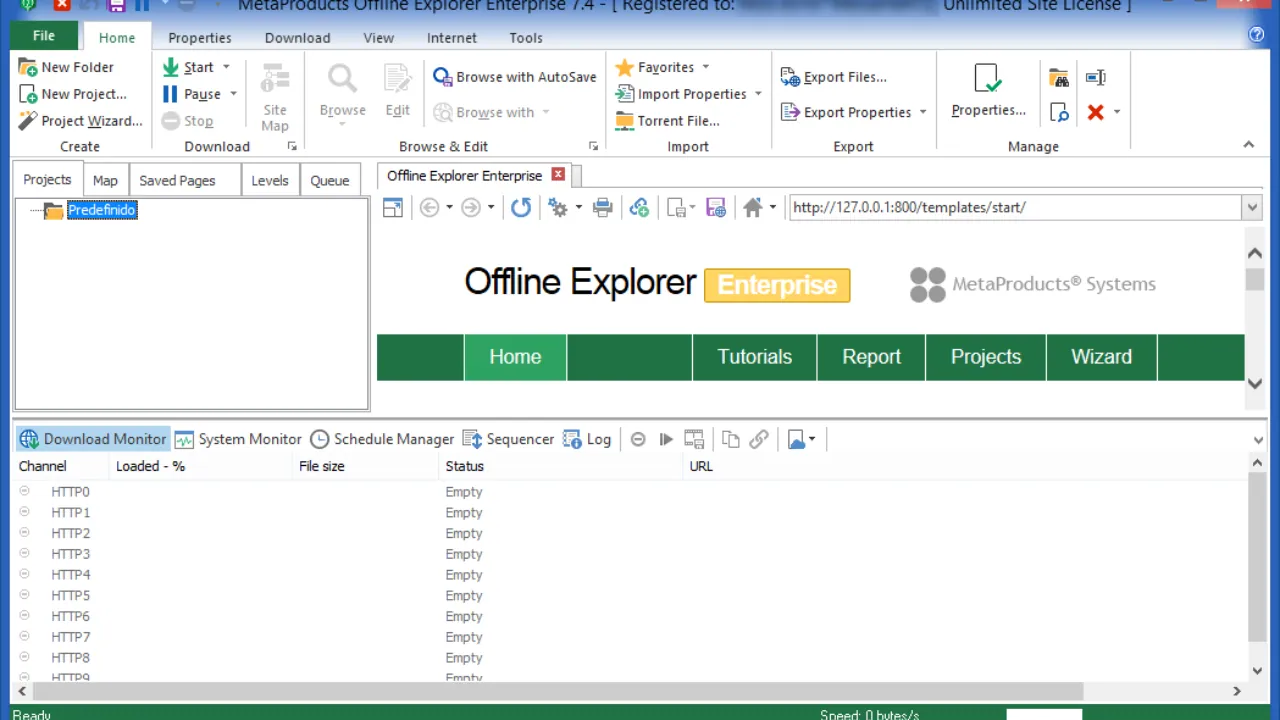The height and width of the screenshot is (720, 1280).
Task: Click the folder with binoculars find icon
Action: [1060, 77]
